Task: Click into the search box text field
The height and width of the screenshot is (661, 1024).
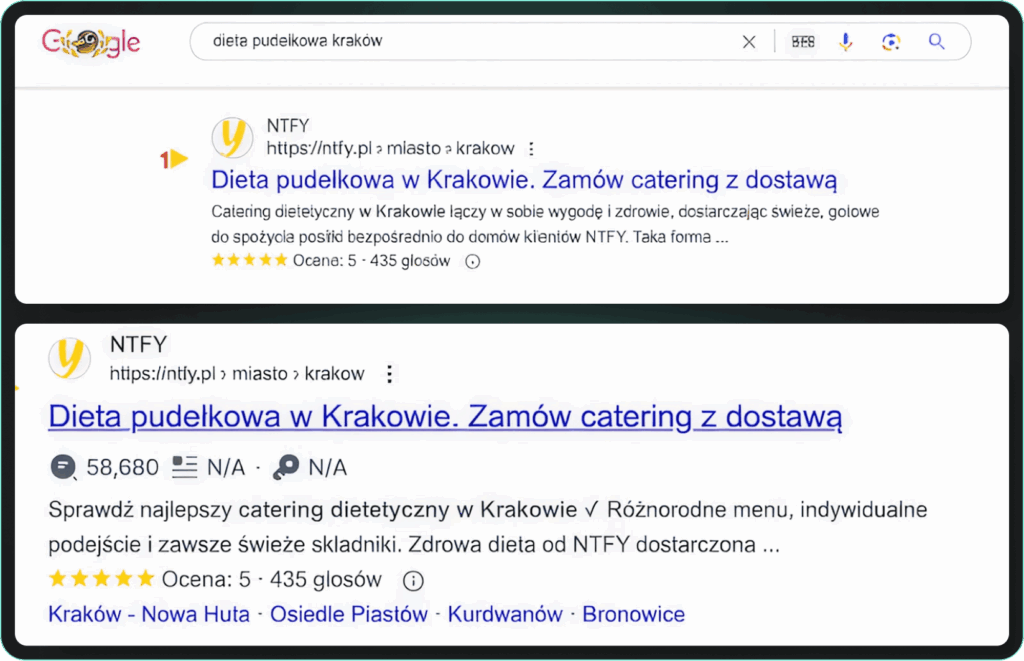Action: pos(450,42)
